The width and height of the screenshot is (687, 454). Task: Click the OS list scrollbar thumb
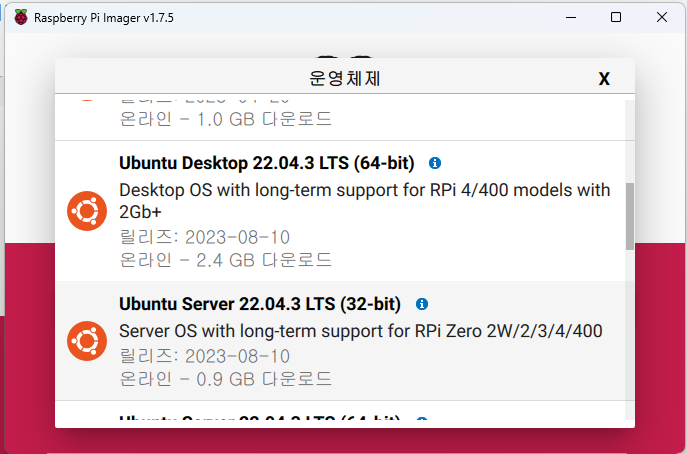[630, 216]
